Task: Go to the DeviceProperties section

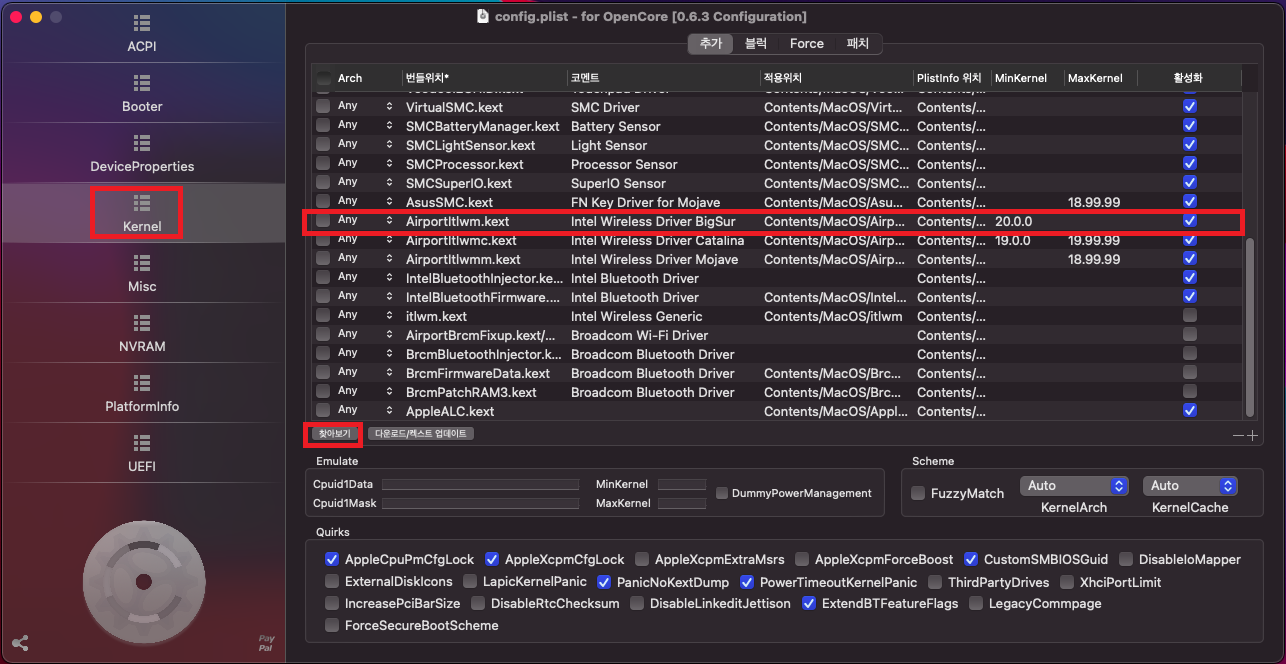Action: point(142,153)
